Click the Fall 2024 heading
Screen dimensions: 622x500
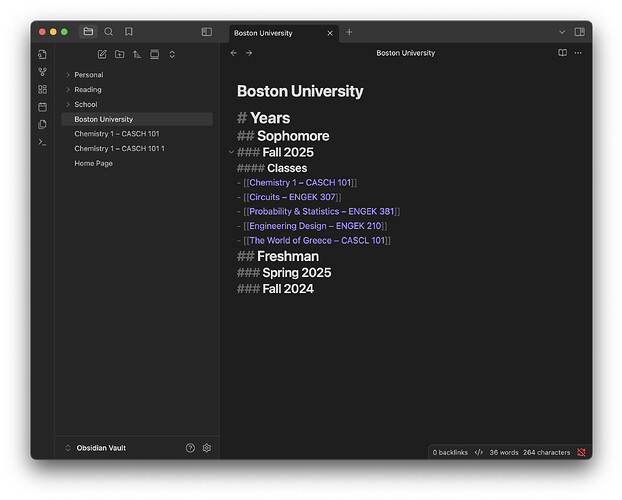tap(288, 289)
